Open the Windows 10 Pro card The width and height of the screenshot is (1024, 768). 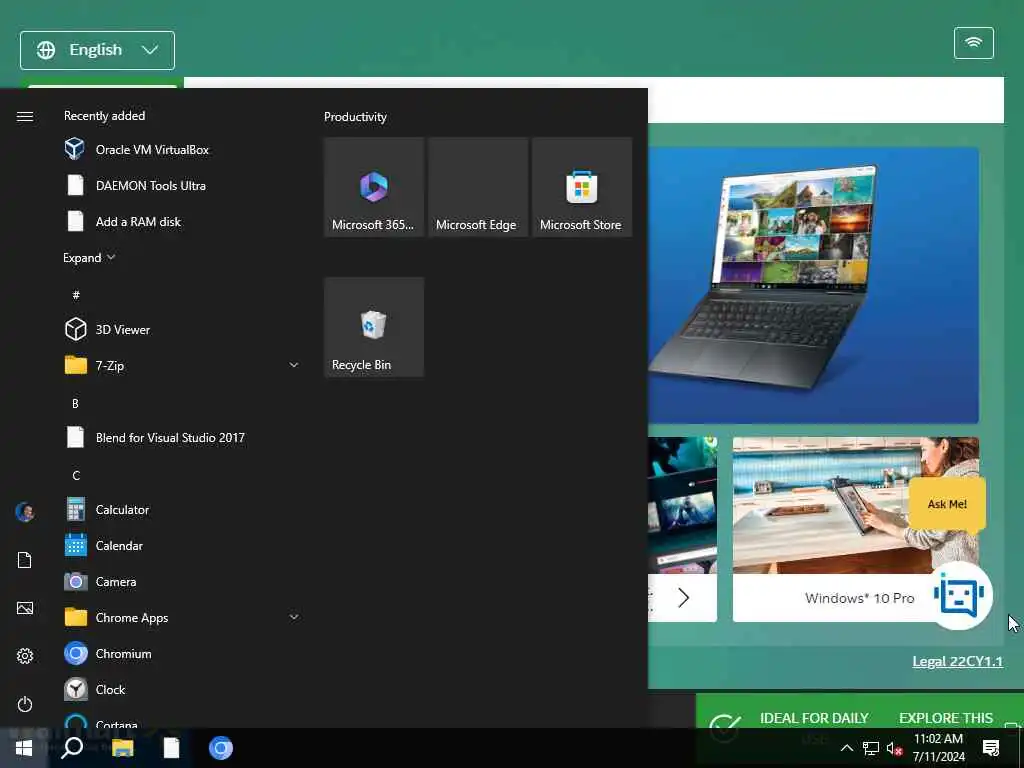pyautogui.click(x=856, y=529)
